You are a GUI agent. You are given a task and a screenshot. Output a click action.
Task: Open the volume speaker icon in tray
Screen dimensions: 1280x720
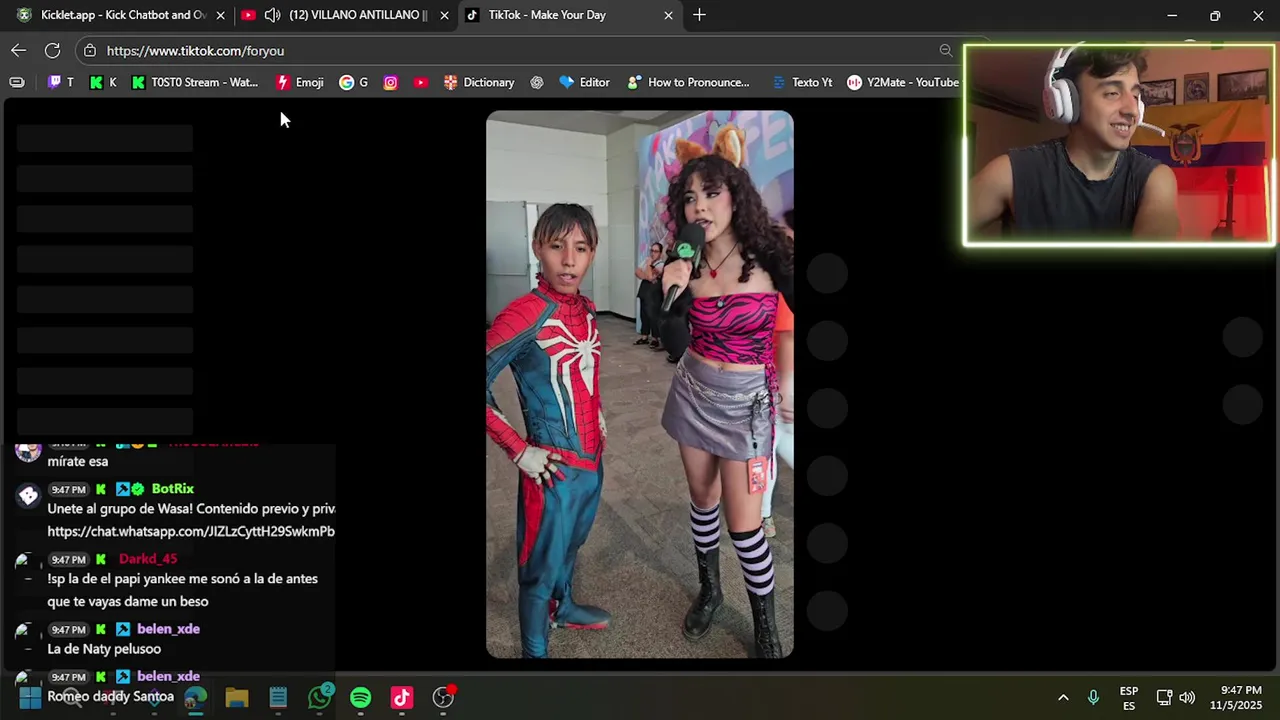point(1187,697)
